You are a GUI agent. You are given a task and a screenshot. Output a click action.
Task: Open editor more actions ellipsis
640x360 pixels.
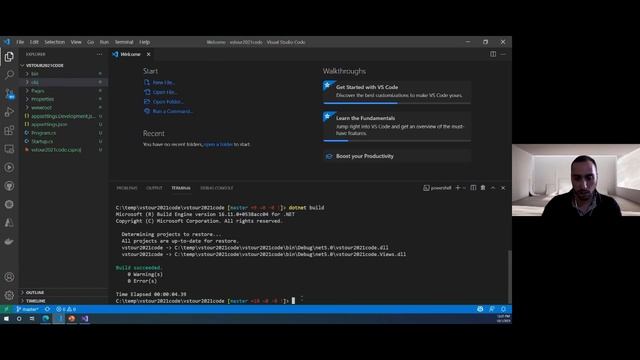pyautogui.click(x=503, y=54)
